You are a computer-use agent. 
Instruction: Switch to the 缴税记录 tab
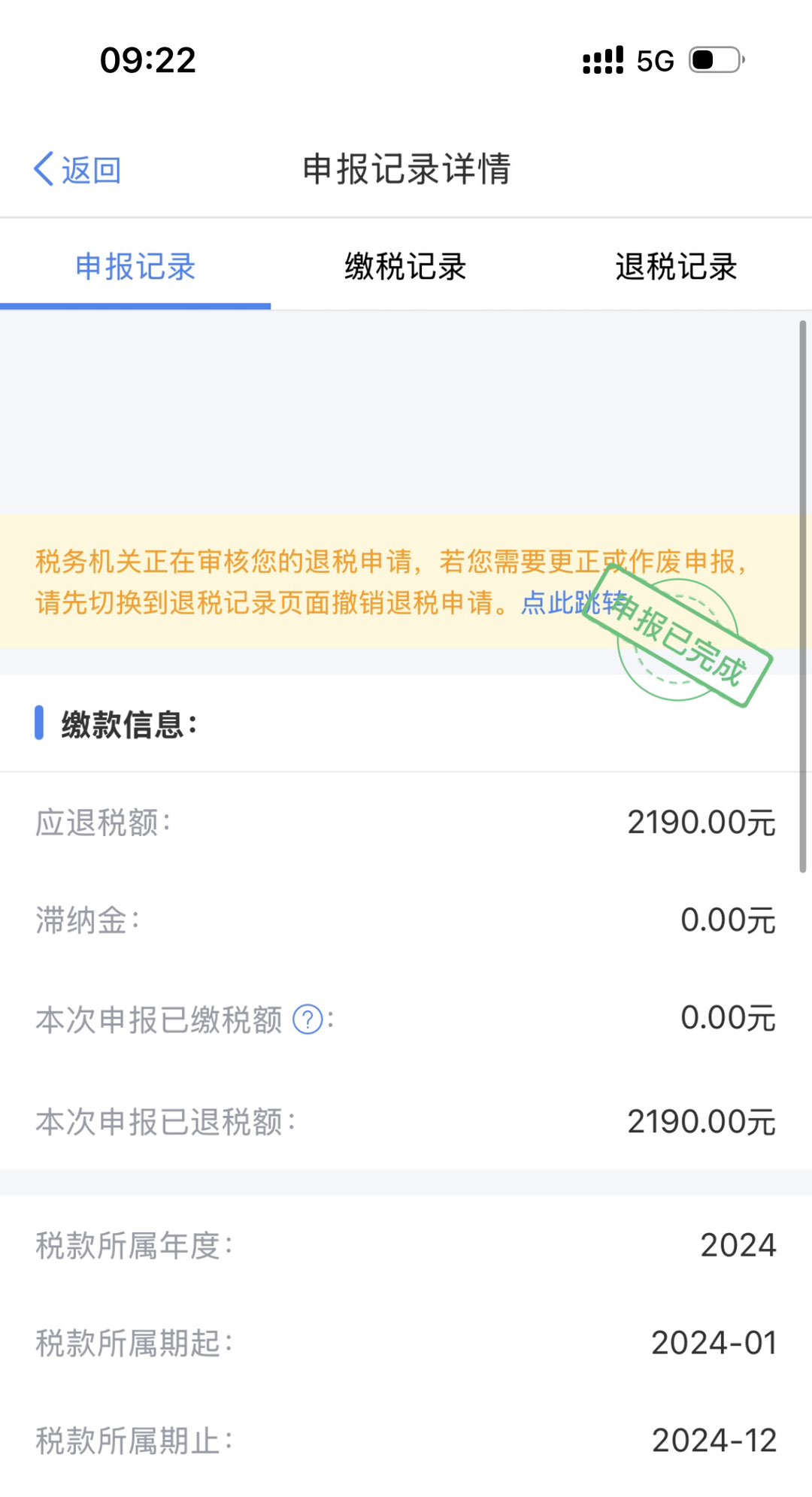(x=406, y=267)
